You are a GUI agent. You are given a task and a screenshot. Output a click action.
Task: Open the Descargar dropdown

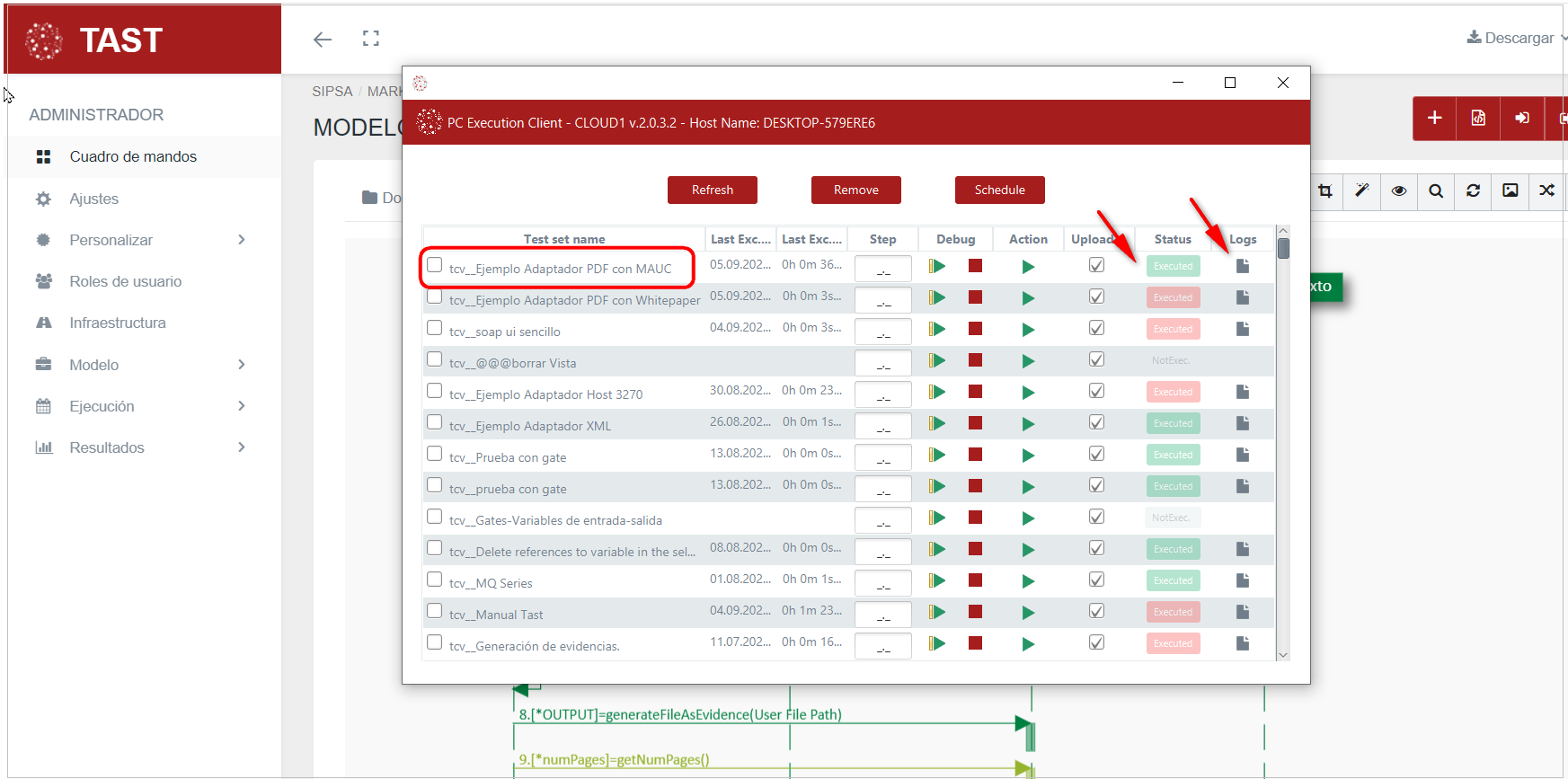[1517, 38]
